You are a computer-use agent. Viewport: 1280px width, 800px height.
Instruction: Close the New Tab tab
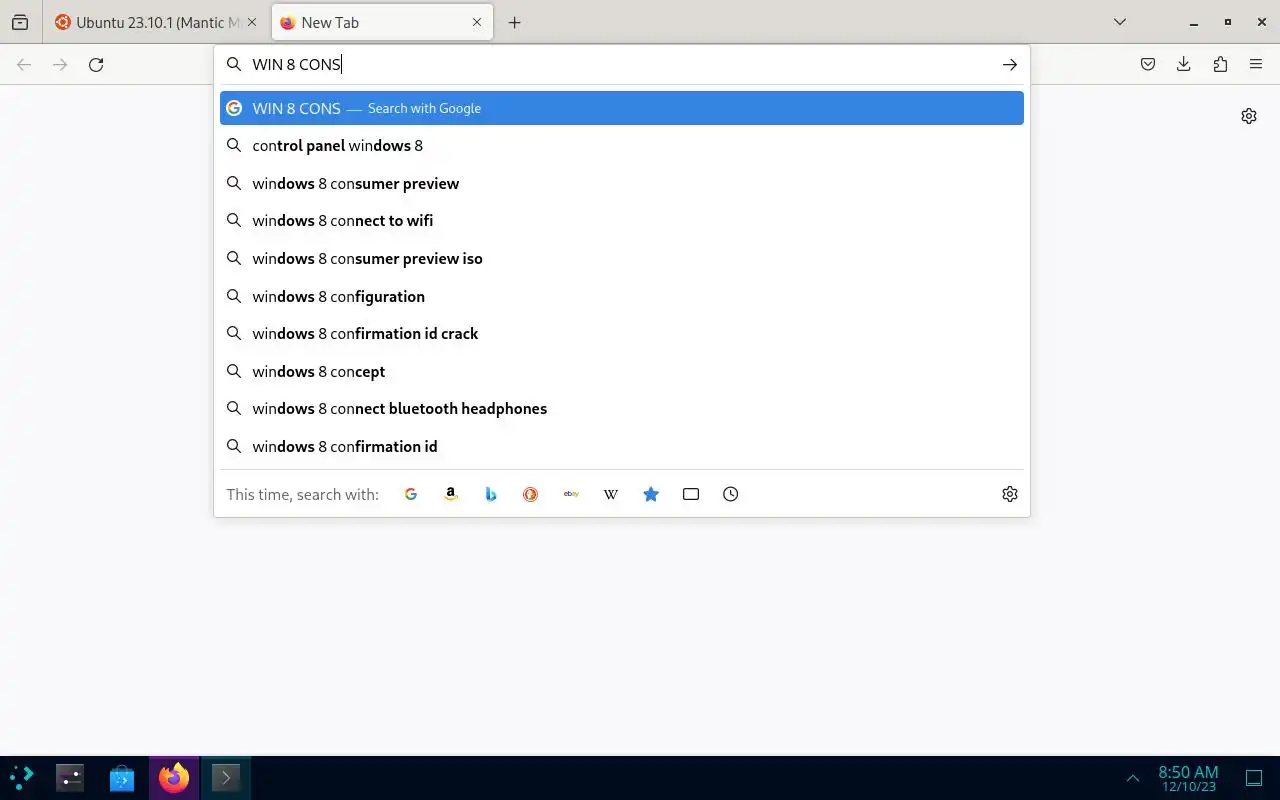[477, 22]
